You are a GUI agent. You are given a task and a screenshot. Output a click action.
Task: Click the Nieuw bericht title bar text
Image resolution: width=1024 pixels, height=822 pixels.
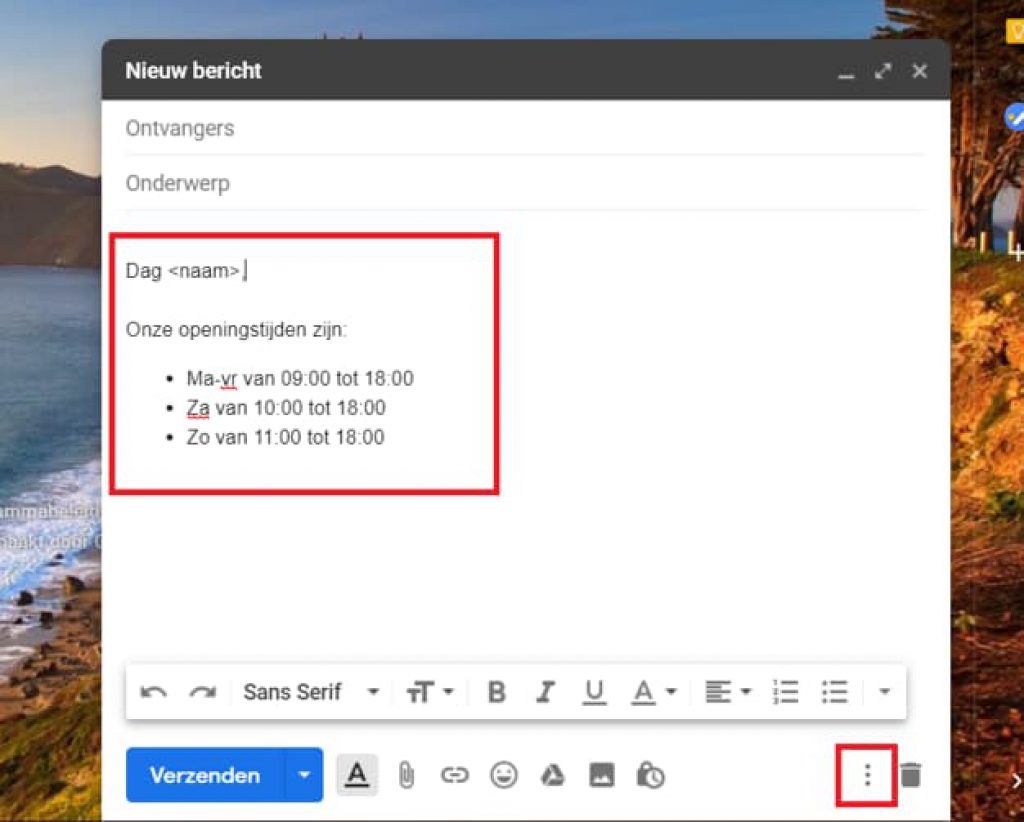(x=193, y=70)
